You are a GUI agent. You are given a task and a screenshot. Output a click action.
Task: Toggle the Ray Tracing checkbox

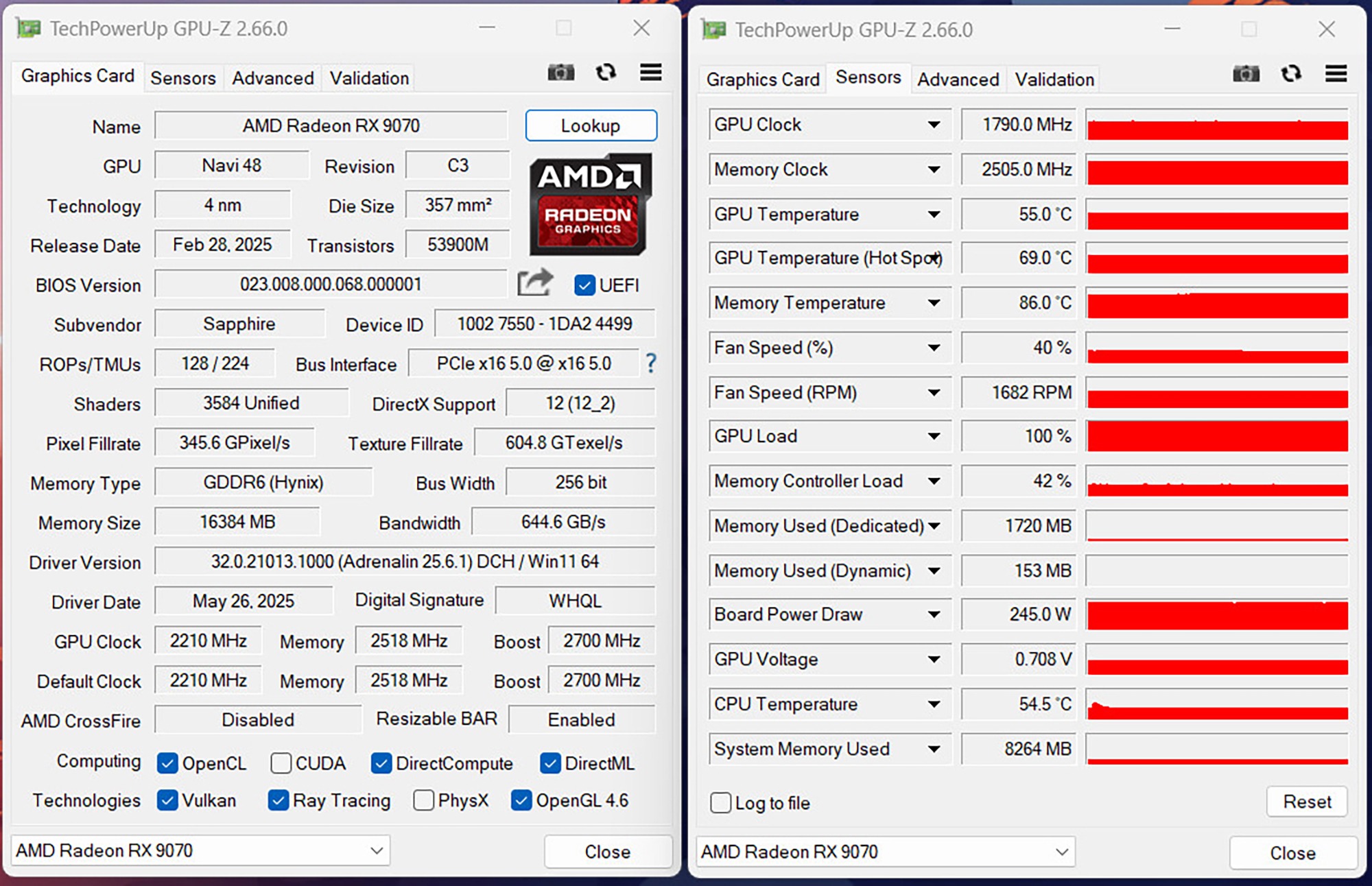coord(278,800)
